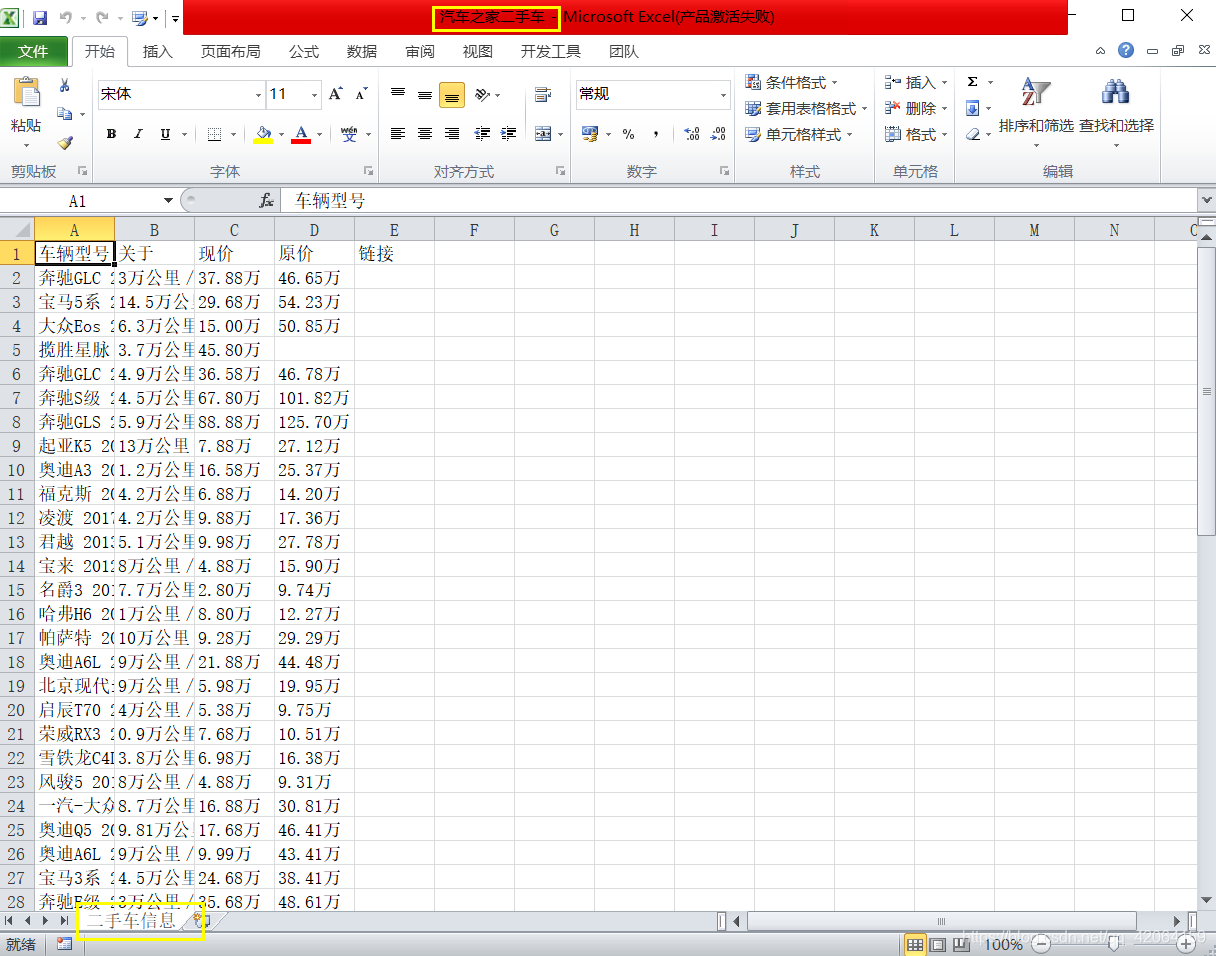Click Sort and Filter (排序和筛选) button
The height and width of the screenshot is (956, 1216).
[1036, 112]
